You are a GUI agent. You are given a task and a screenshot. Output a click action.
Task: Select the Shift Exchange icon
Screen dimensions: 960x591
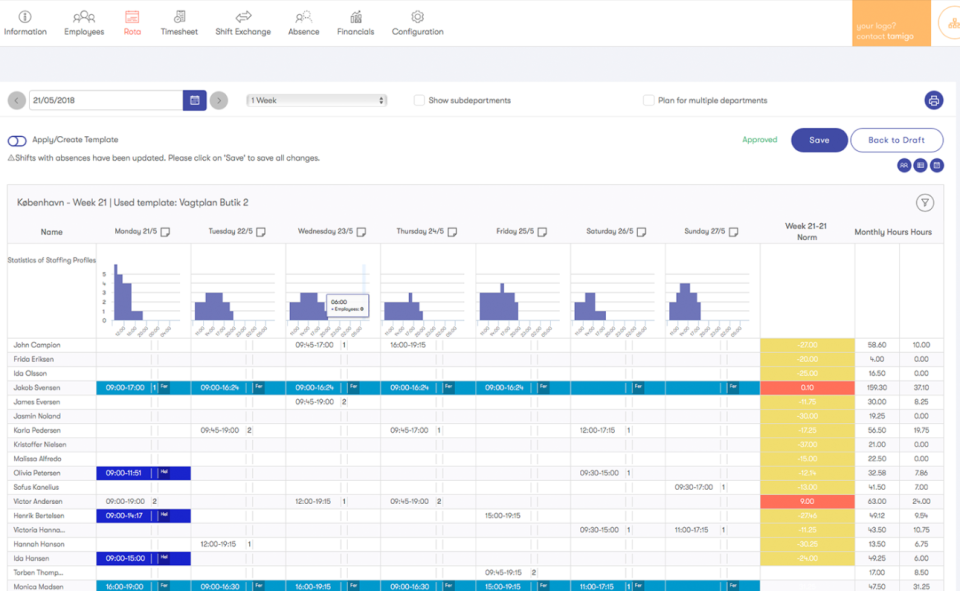click(x=241, y=20)
